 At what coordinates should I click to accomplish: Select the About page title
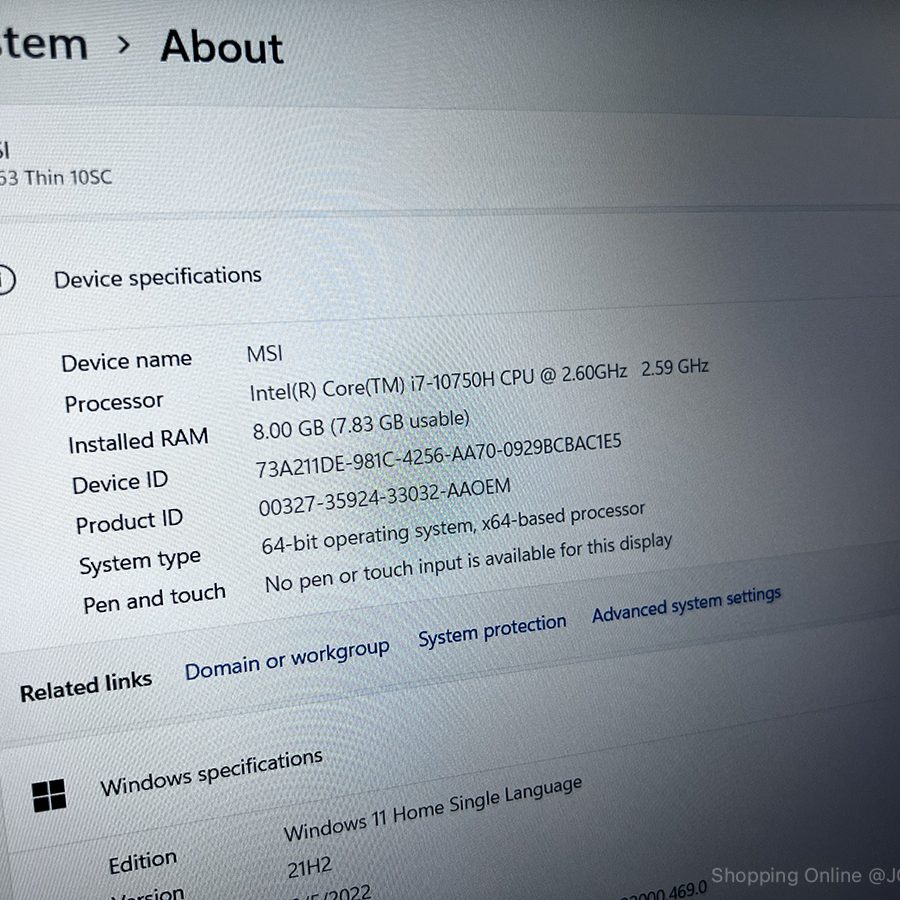(x=222, y=47)
